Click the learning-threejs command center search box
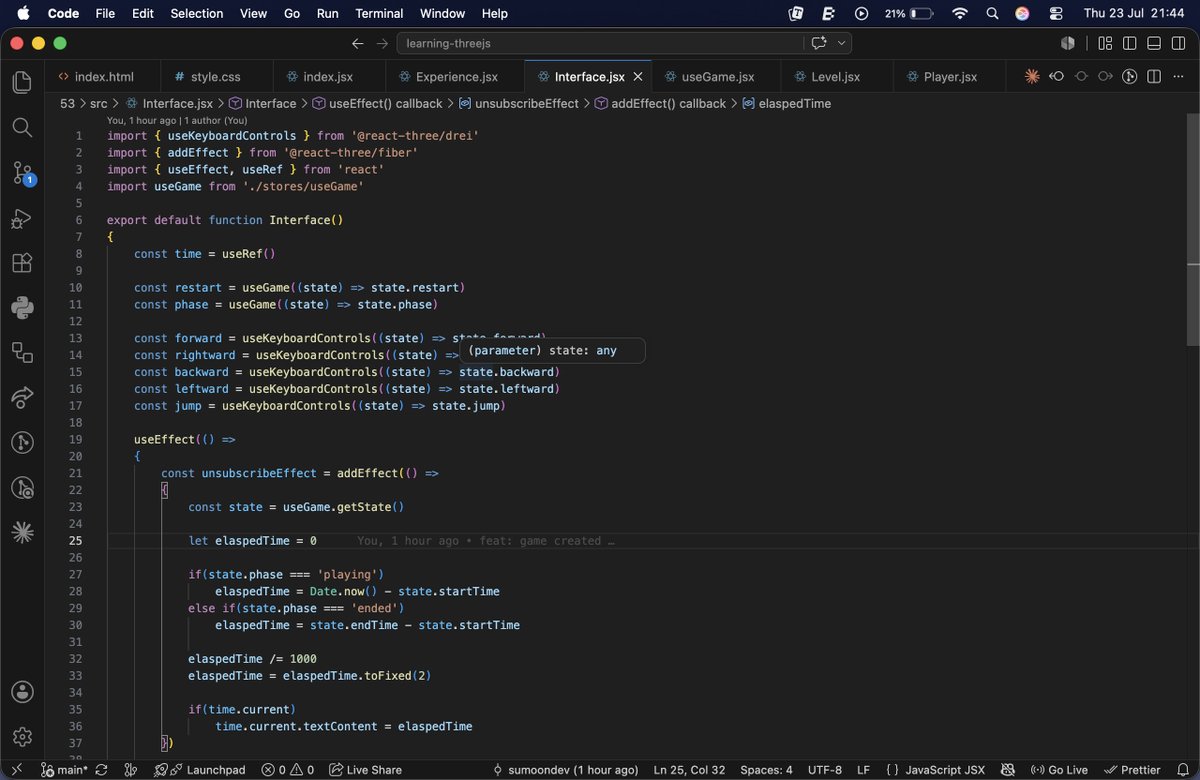Screen dimensions: 1200x780 tap(600, 43)
